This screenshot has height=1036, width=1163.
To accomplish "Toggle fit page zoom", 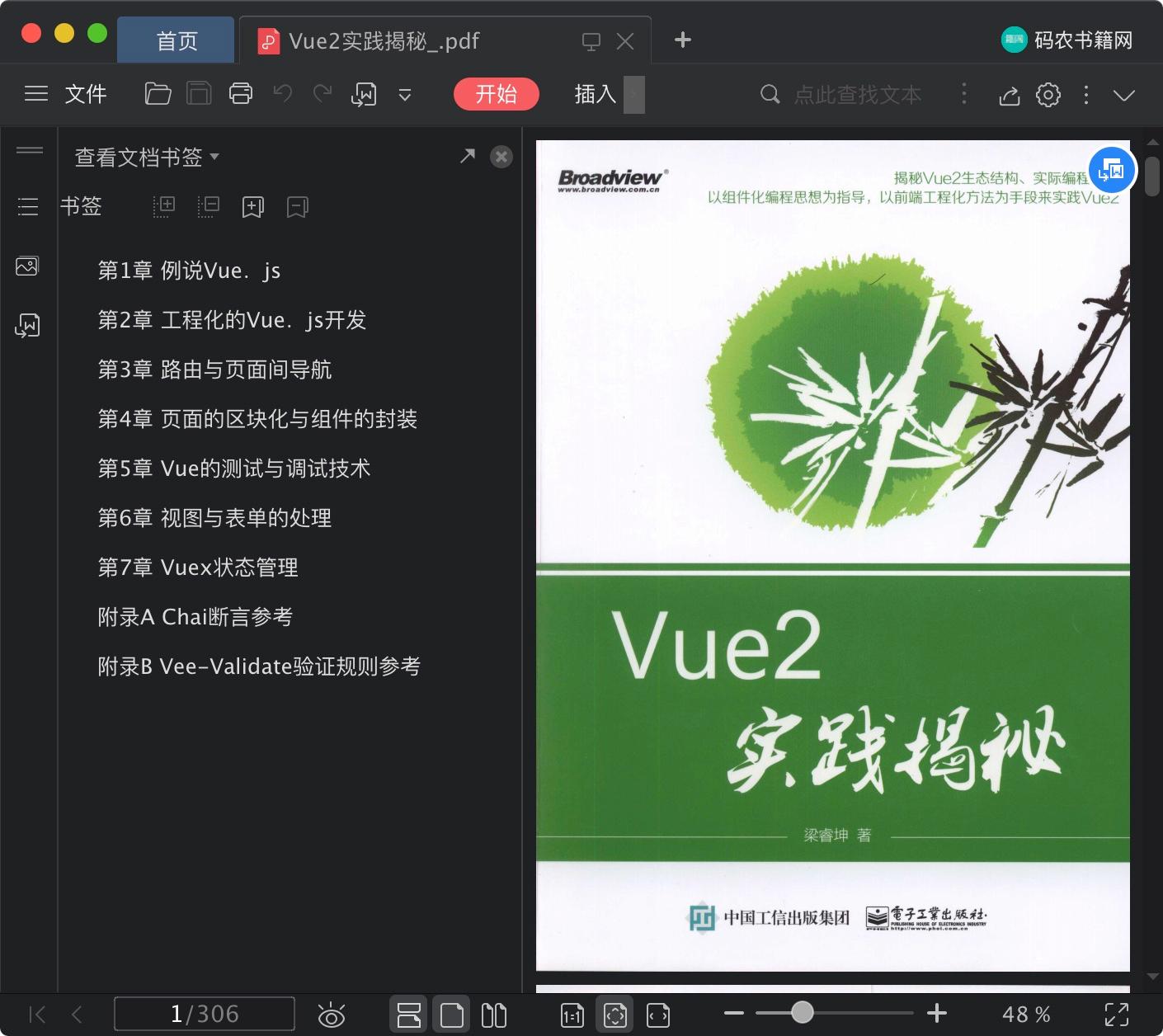I will tap(615, 1015).
